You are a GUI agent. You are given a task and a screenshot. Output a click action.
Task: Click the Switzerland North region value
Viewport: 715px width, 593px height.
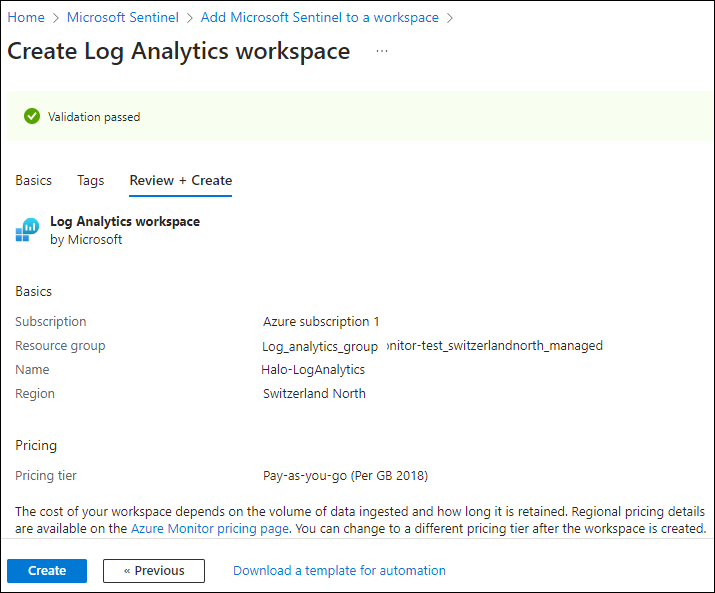pos(314,394)
